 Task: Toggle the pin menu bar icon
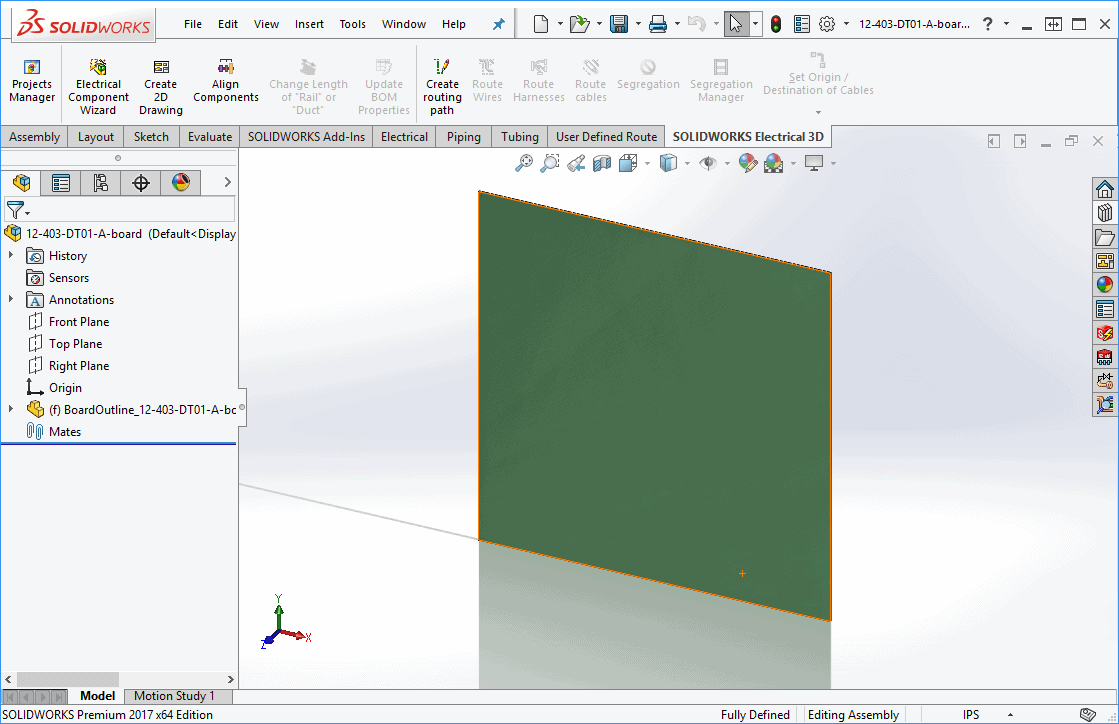coord(499,24)
